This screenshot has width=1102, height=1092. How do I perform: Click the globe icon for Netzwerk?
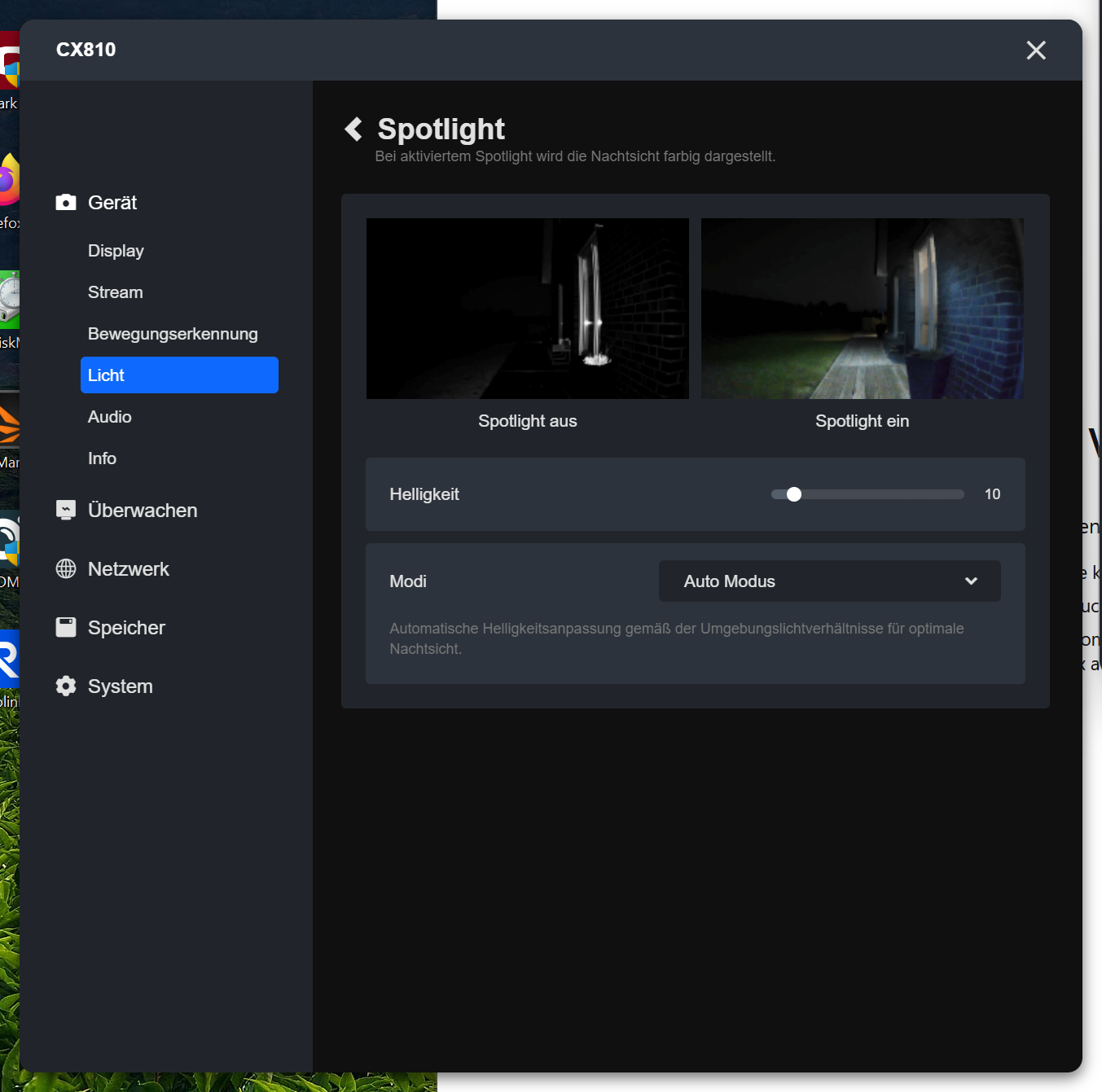click(66, 569)
